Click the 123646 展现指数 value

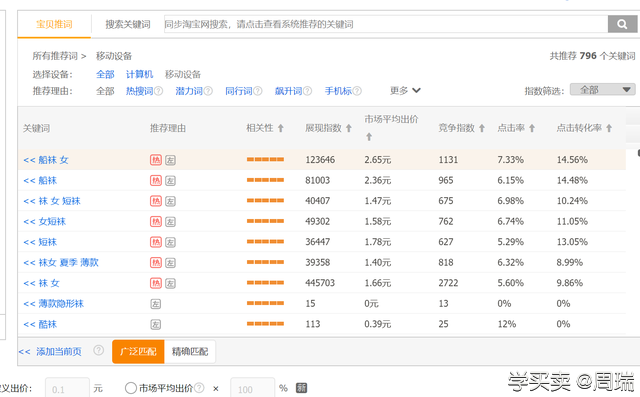pyautogui.click(x=320, y=160)
